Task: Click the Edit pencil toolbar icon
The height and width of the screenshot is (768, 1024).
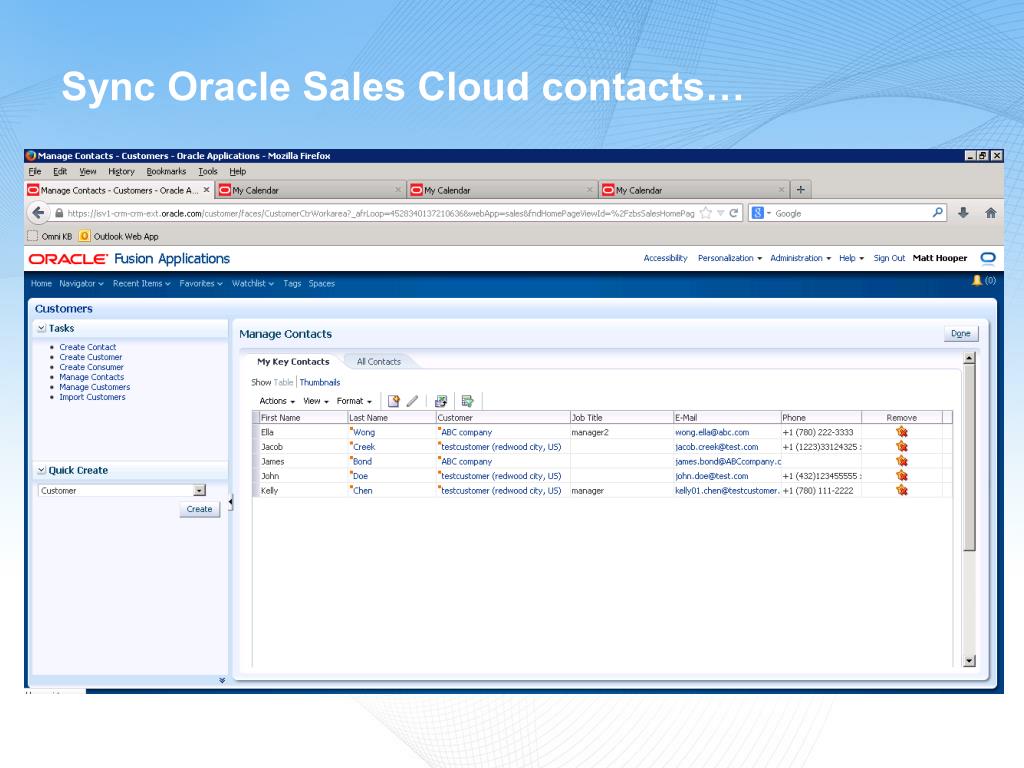Action: point(412,401)
